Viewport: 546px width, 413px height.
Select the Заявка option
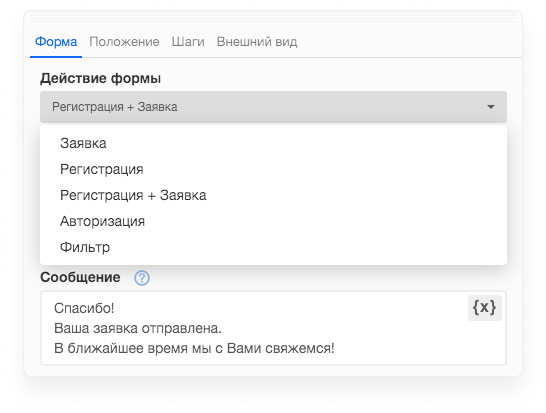[273, 143]
